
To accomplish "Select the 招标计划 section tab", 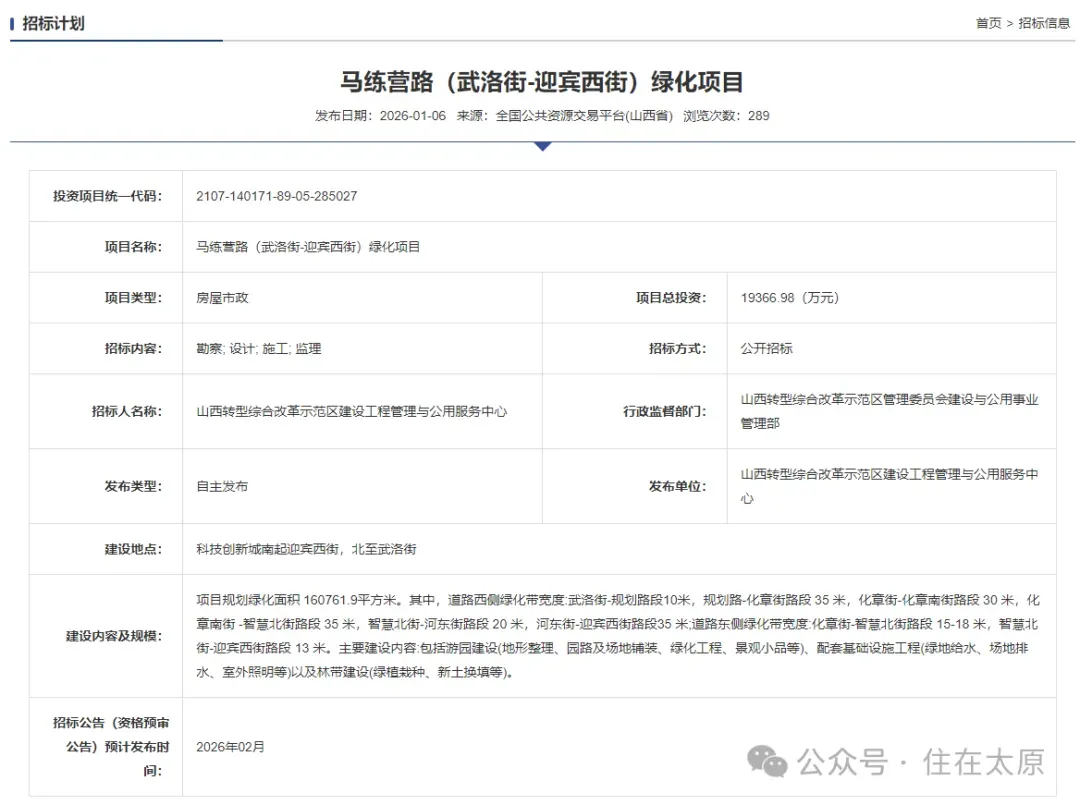I will [x=53, y=23].
